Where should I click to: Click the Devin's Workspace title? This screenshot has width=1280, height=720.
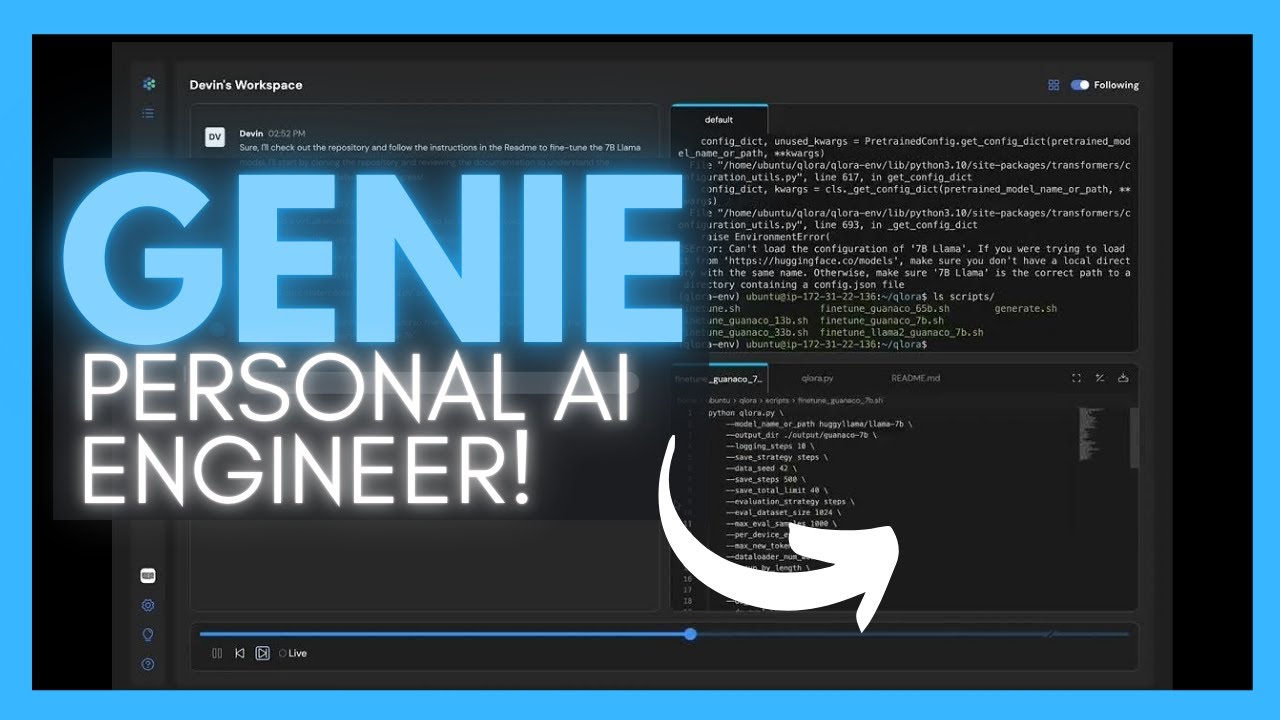click(246, 85)
